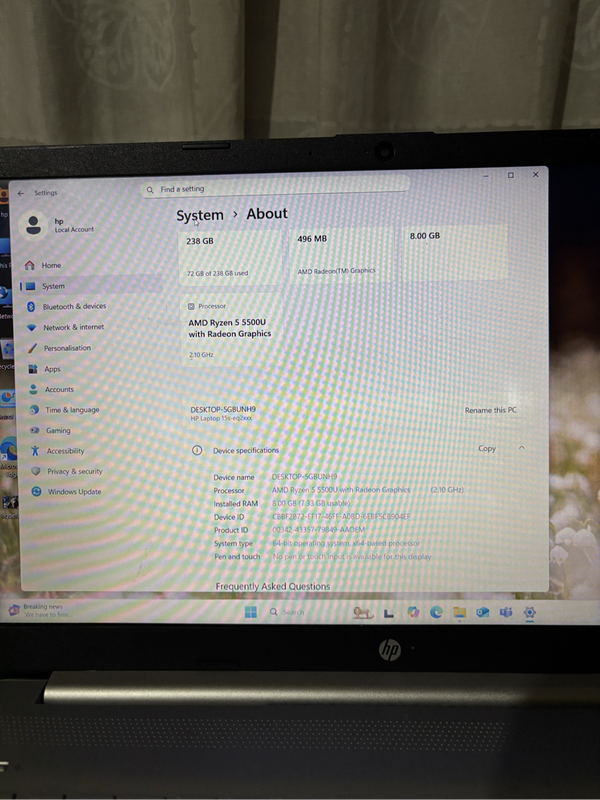The height and width of the screenshot is (800, 600).
Task: Maximize the Settings window
Action: pyautogui.click(x=510, y=175)
